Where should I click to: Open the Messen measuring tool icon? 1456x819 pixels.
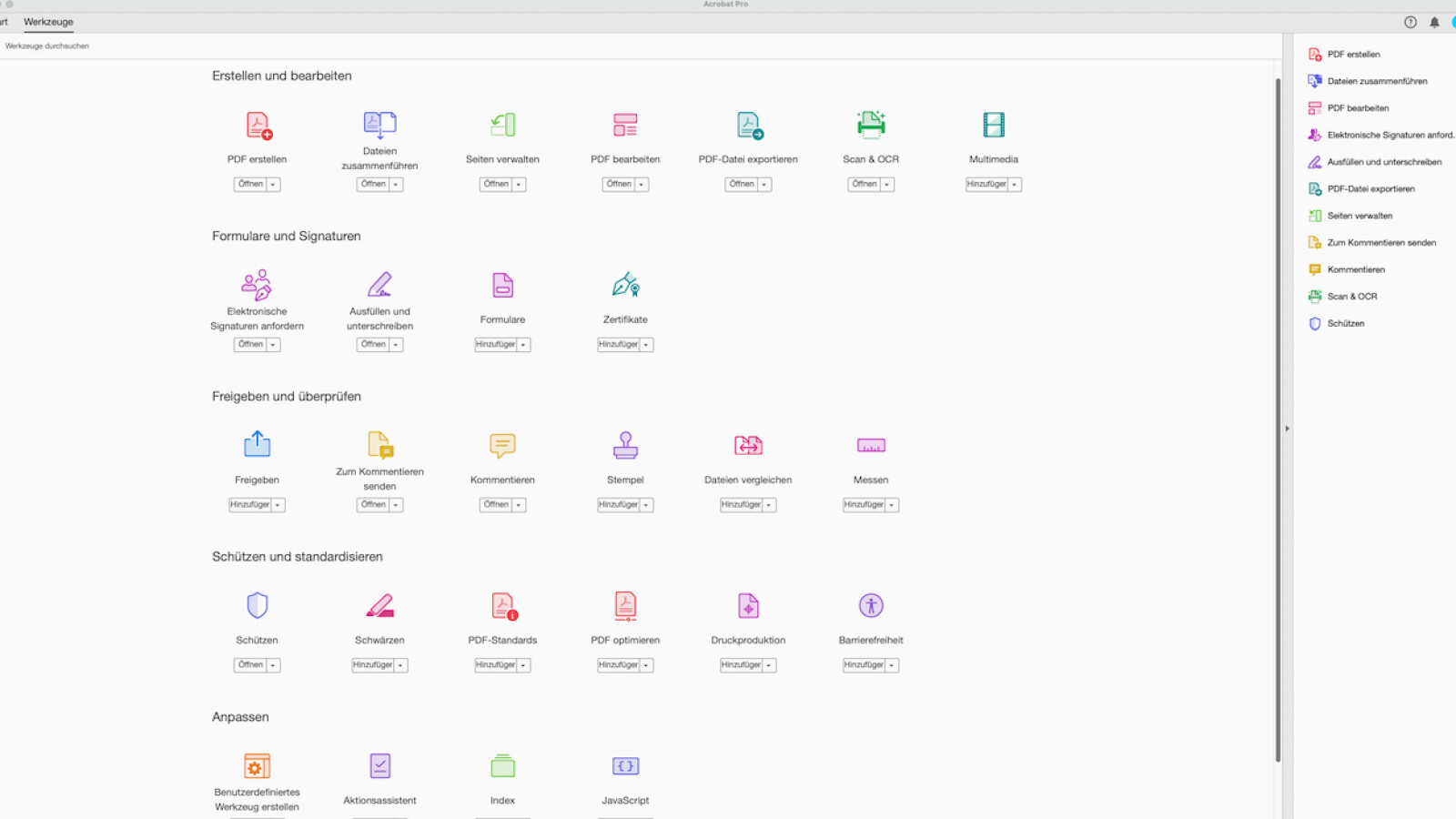pyautogui.click(x=870, y=446)
